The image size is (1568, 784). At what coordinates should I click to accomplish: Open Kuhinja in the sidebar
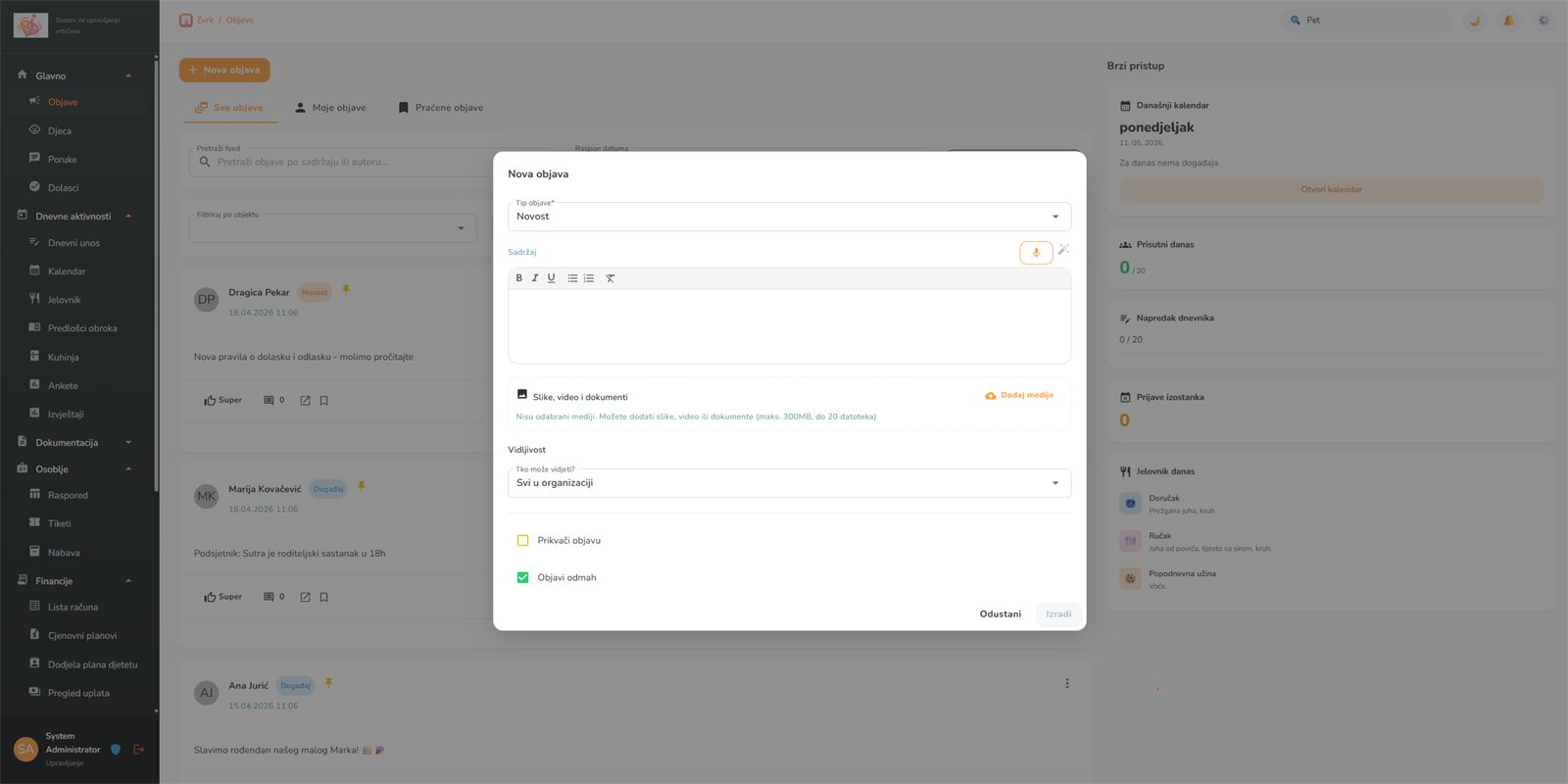point(64,357)
